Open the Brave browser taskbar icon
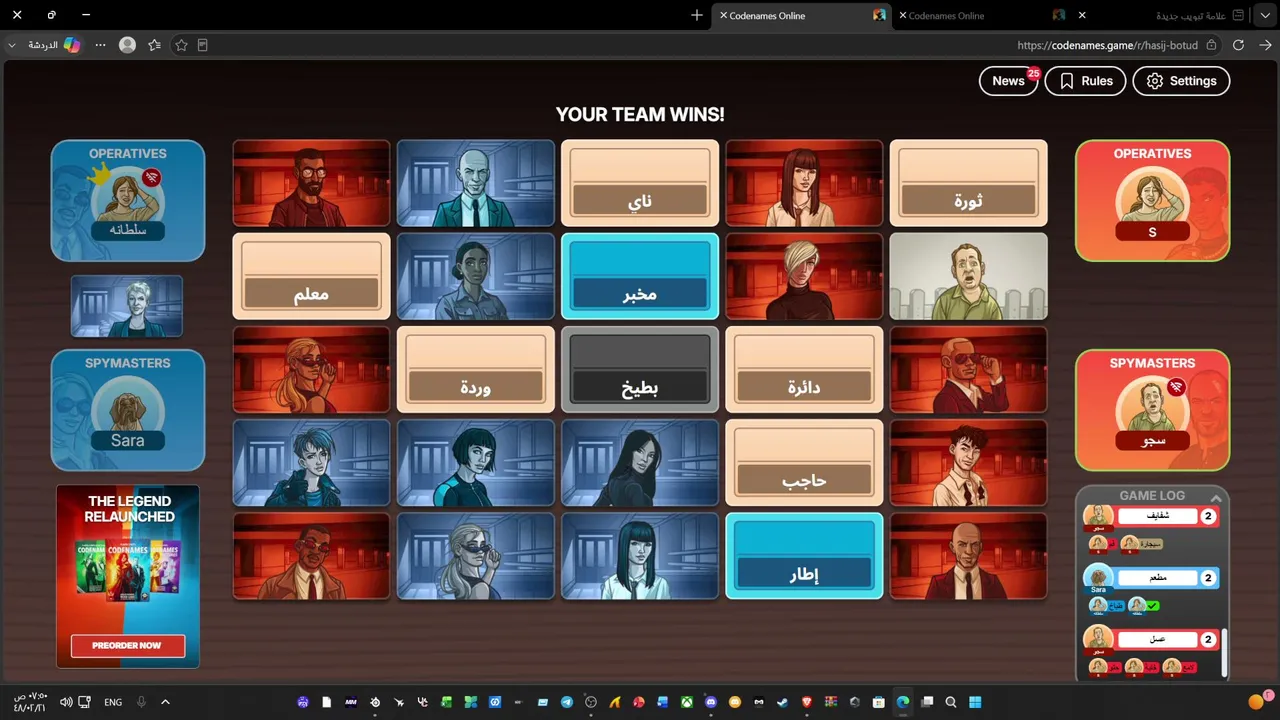Viewport: 1280px width, 720px height. 807,702
